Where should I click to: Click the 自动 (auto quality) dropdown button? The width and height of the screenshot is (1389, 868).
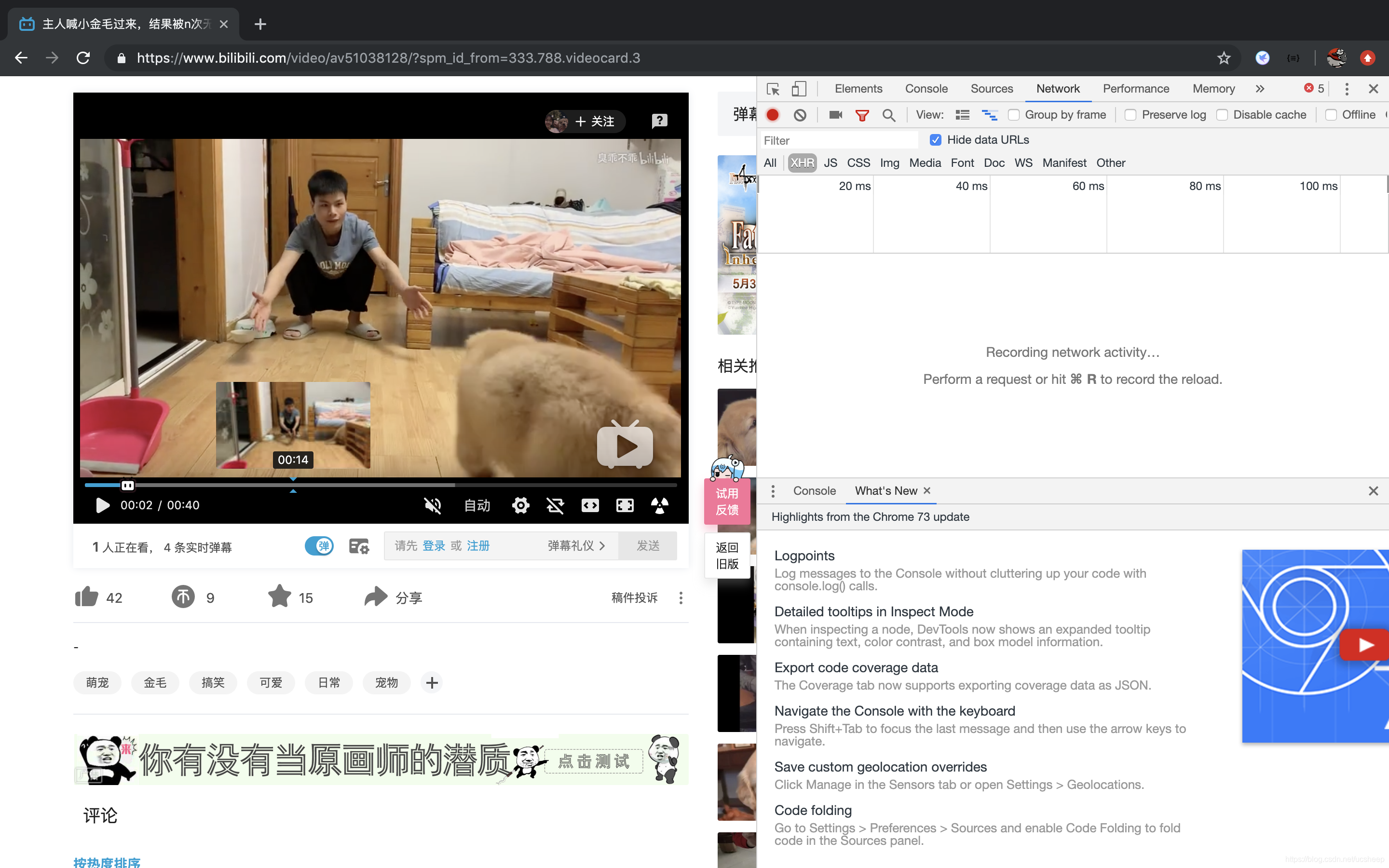click(x=476, y=505)
